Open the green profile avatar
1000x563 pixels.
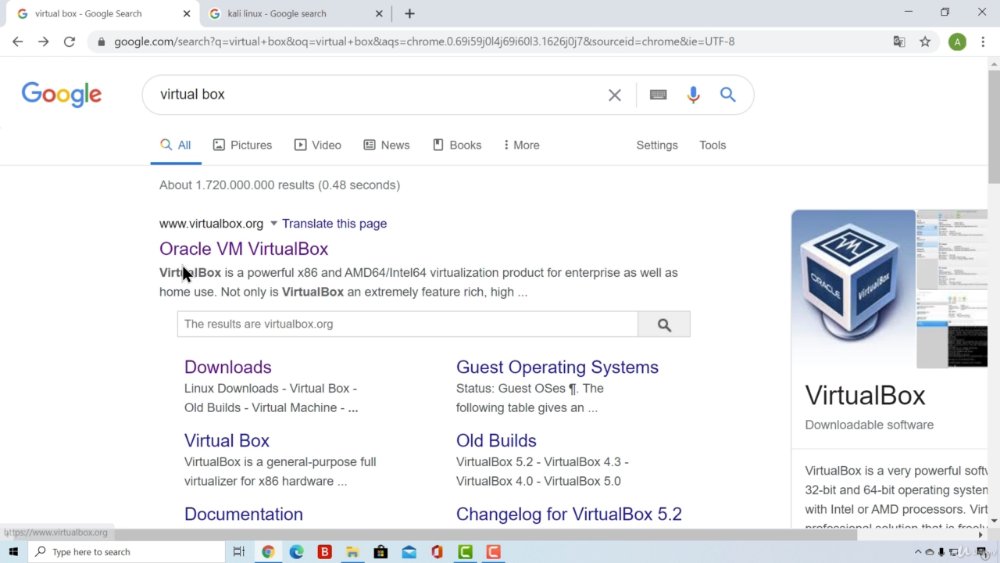coord(957,41)
